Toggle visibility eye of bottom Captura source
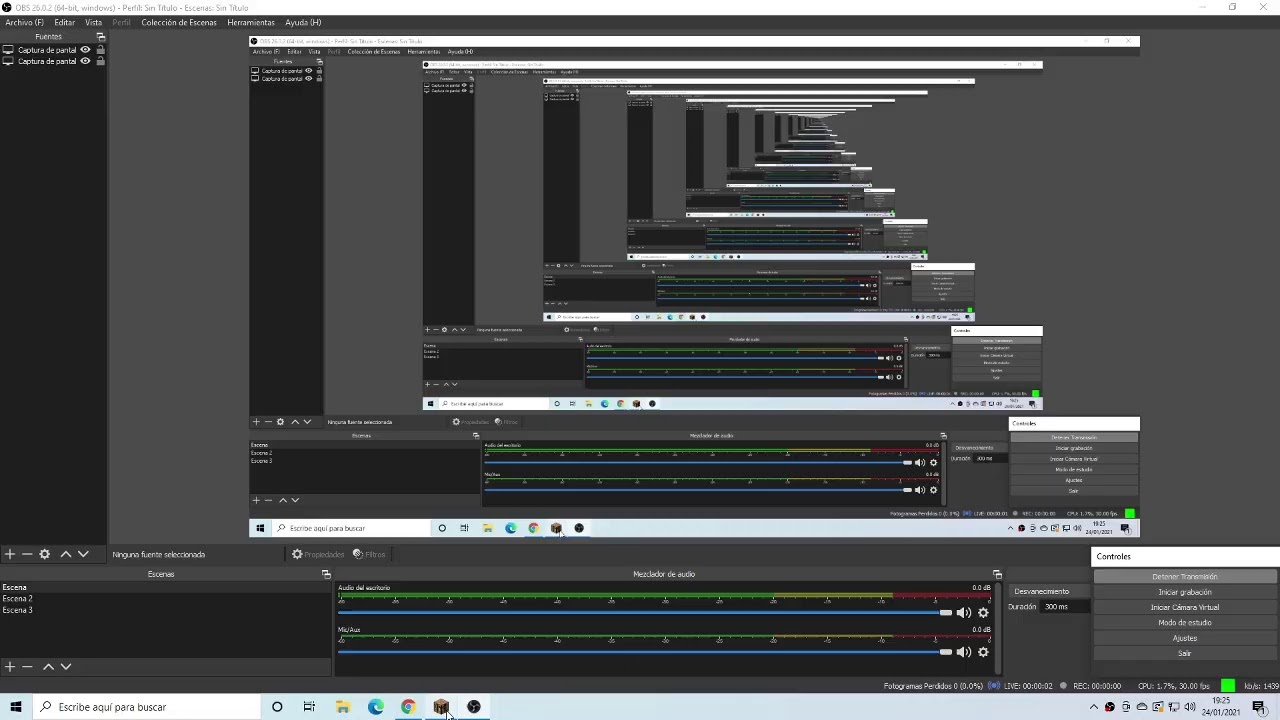Screen dimensions: 1280x720 coord(86,61)
